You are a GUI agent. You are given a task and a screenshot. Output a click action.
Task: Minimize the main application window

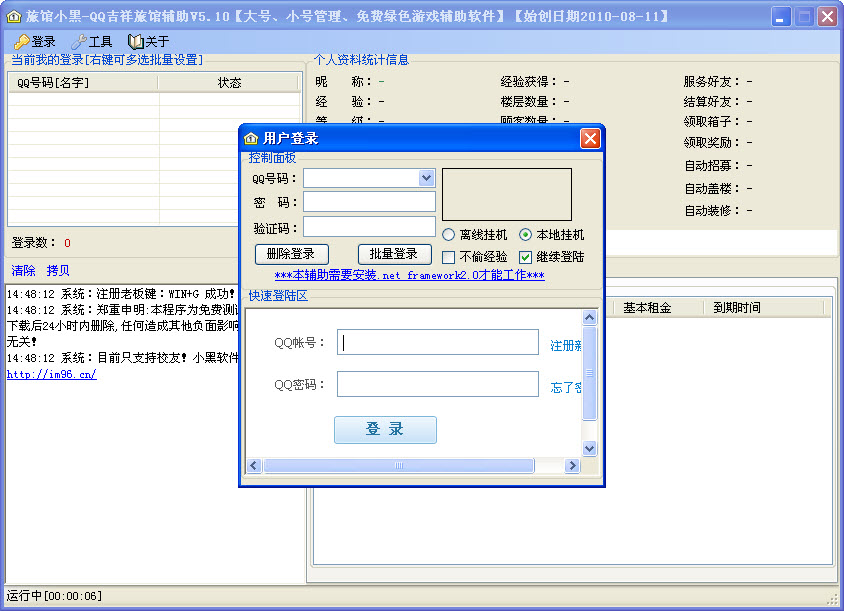(x=780, y=16)
